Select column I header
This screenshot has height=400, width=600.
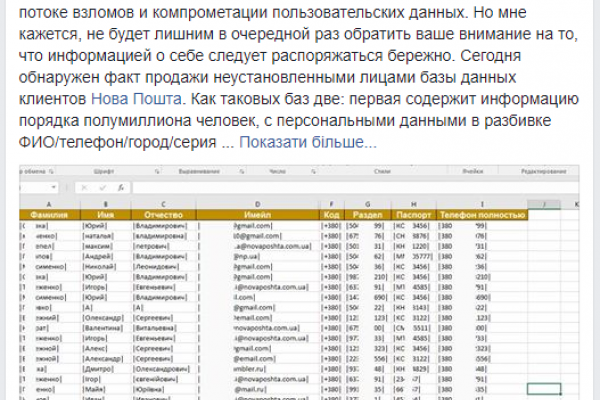(x=482, y=204)
